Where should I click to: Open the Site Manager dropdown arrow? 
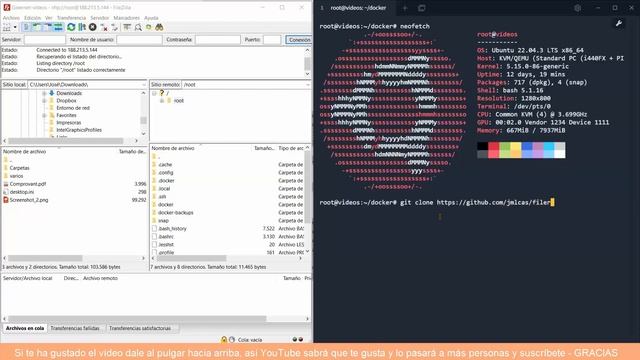click(x=15, y=27)
